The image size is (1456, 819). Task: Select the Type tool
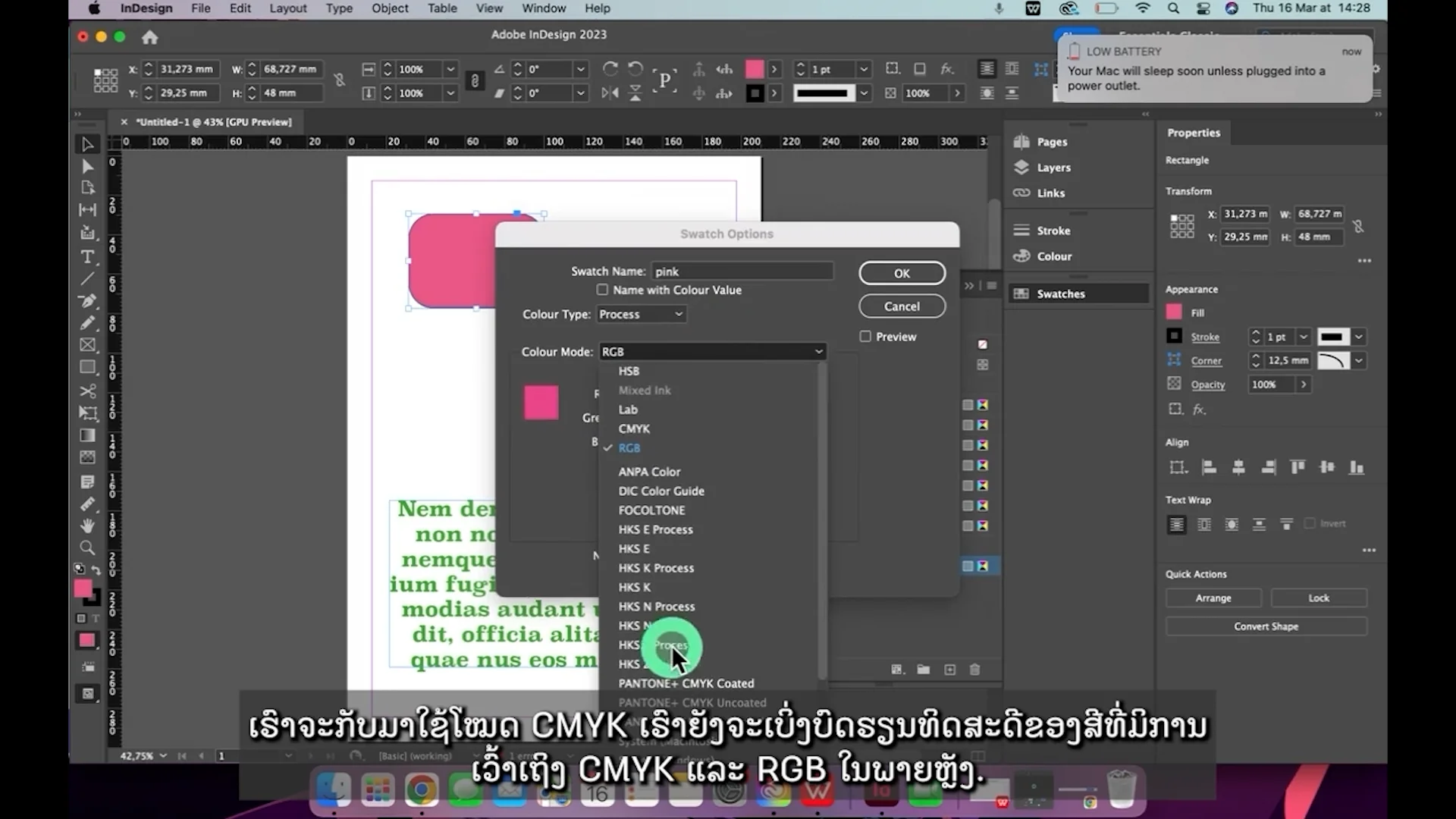coord(87,257)
